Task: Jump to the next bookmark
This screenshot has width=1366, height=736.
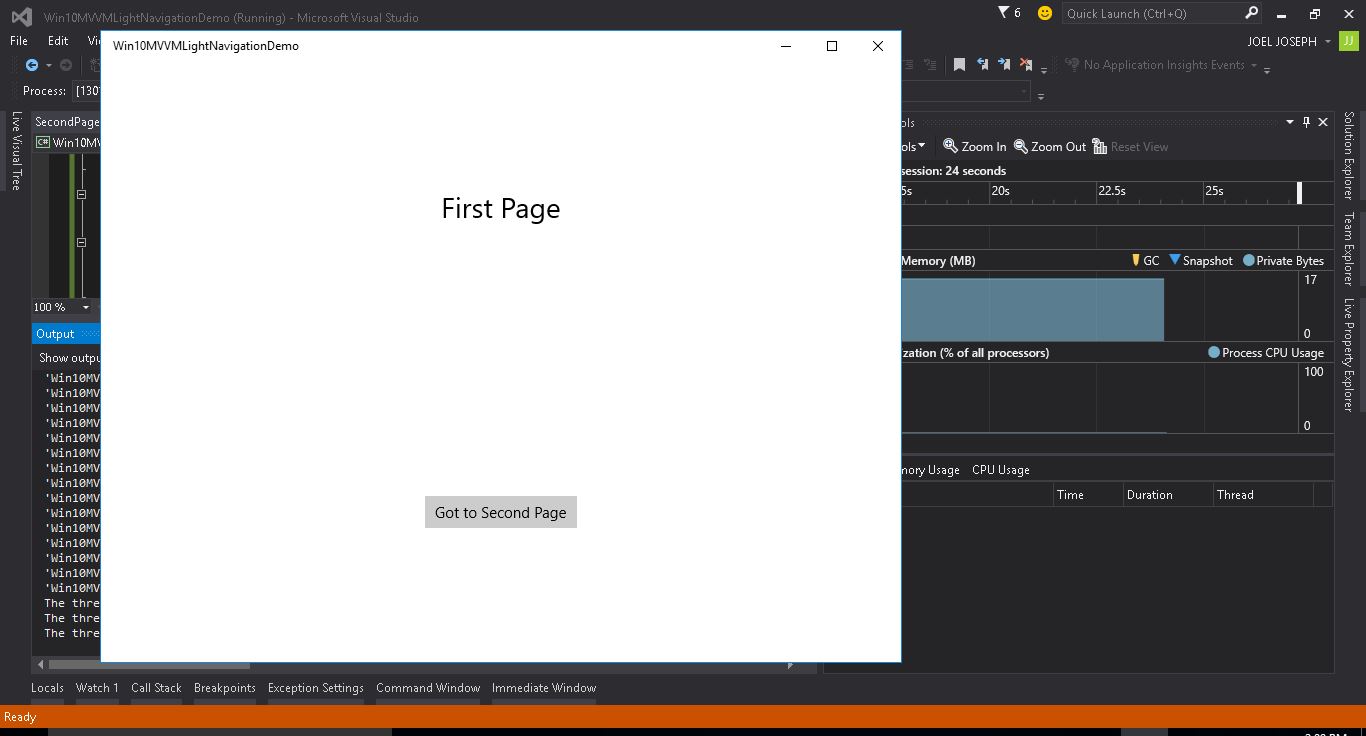Action: [x=1004, y=65]
